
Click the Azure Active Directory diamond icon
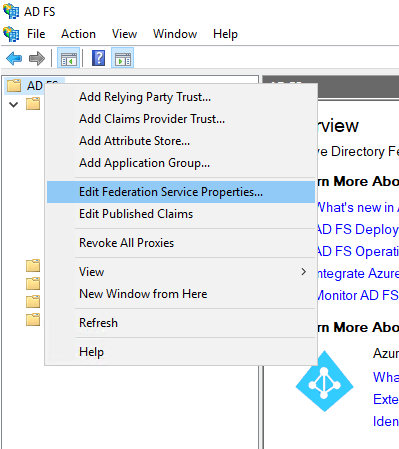(x=325, y=381)
